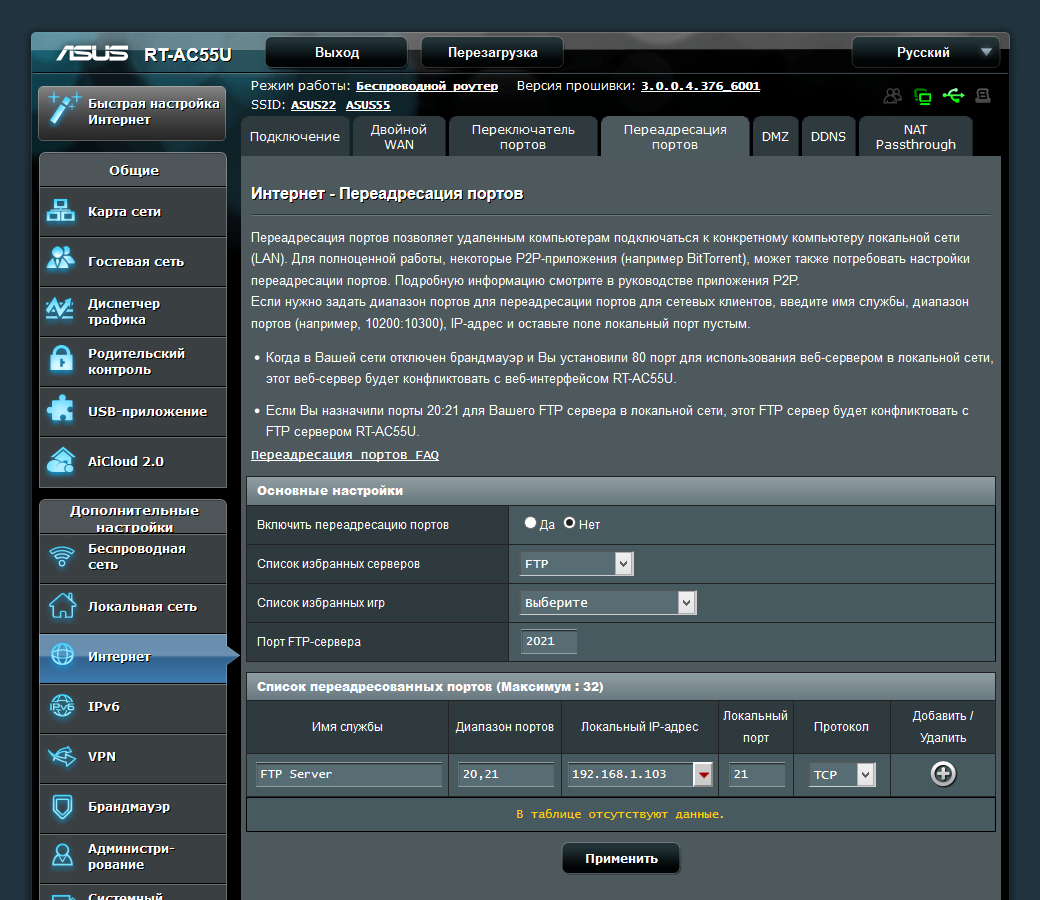
Task: Click the guest network users status icon
Action: pyautogui.click(x=892, y=96)
